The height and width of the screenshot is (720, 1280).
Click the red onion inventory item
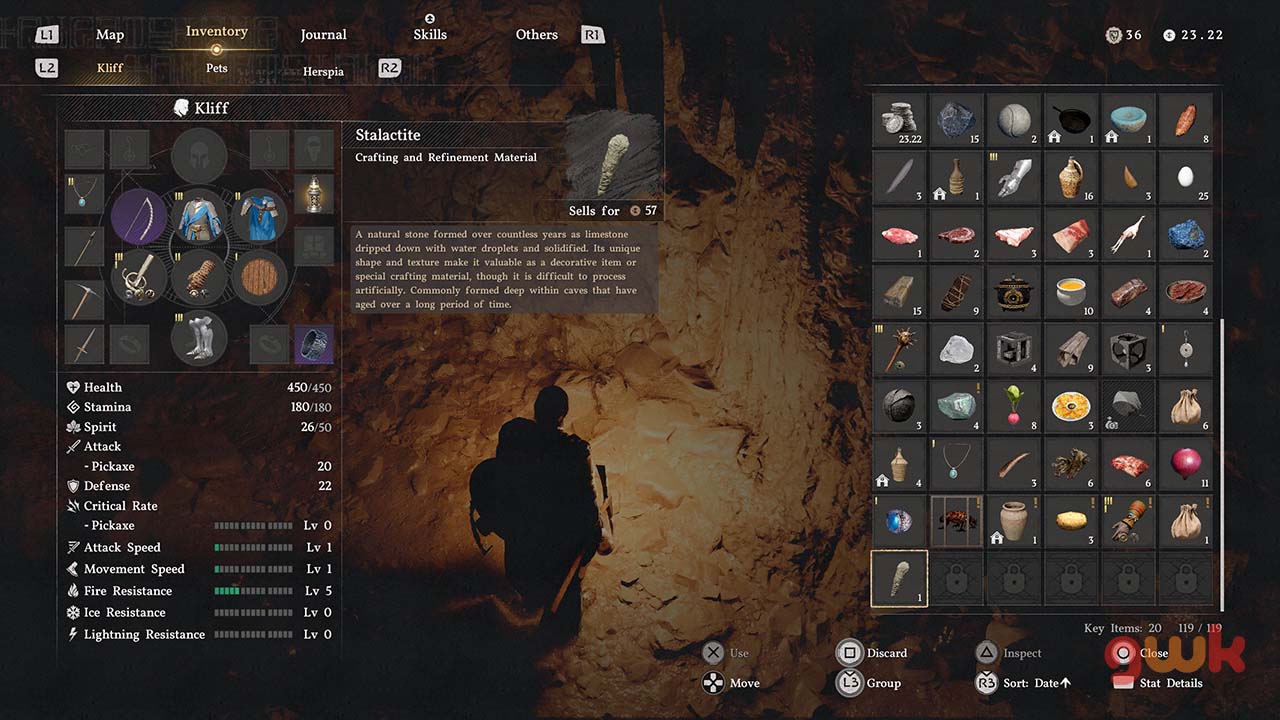[x=1185, y=464]
